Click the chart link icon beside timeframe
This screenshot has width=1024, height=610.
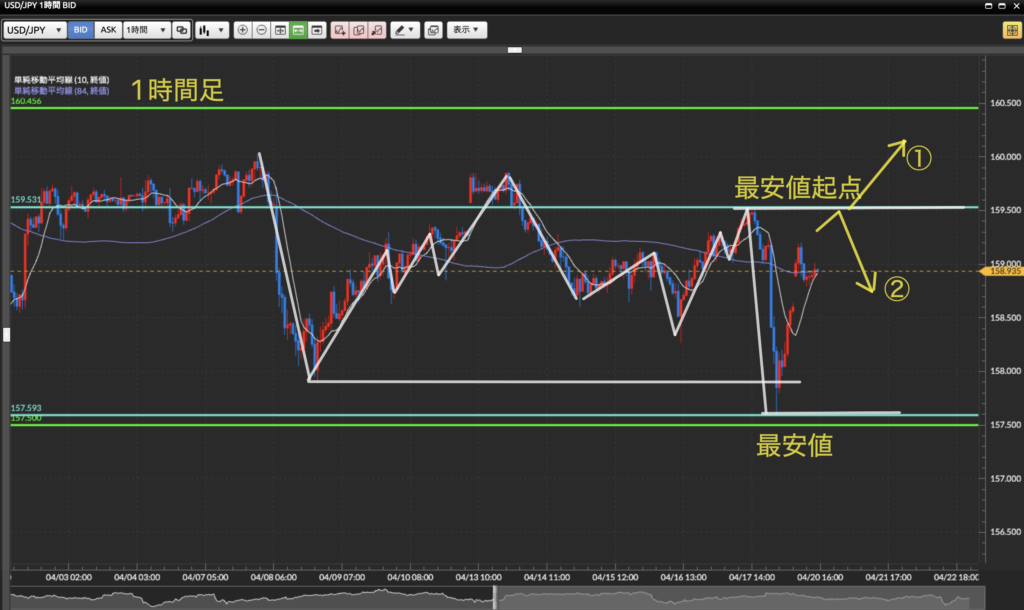tap(181, 30)
